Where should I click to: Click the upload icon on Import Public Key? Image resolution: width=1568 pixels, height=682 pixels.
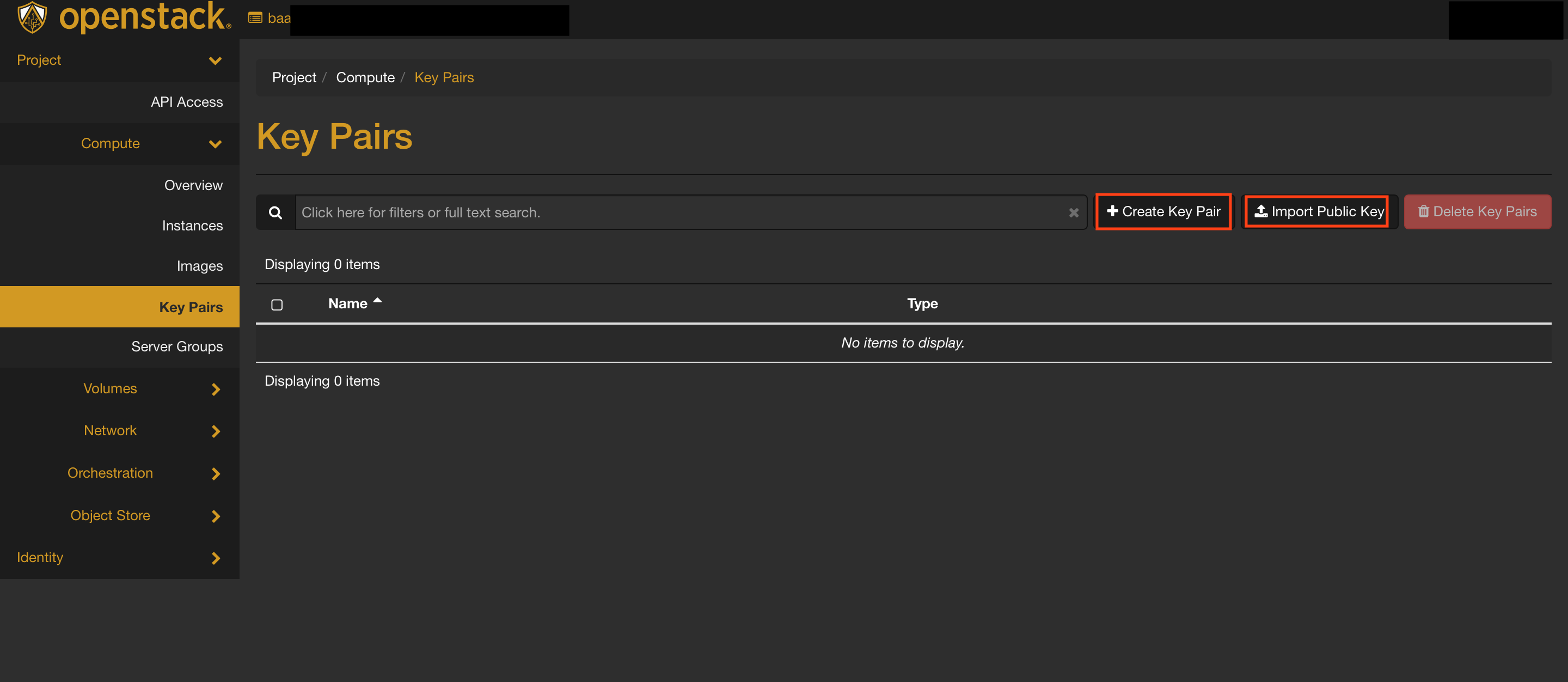pos(1260,211)
